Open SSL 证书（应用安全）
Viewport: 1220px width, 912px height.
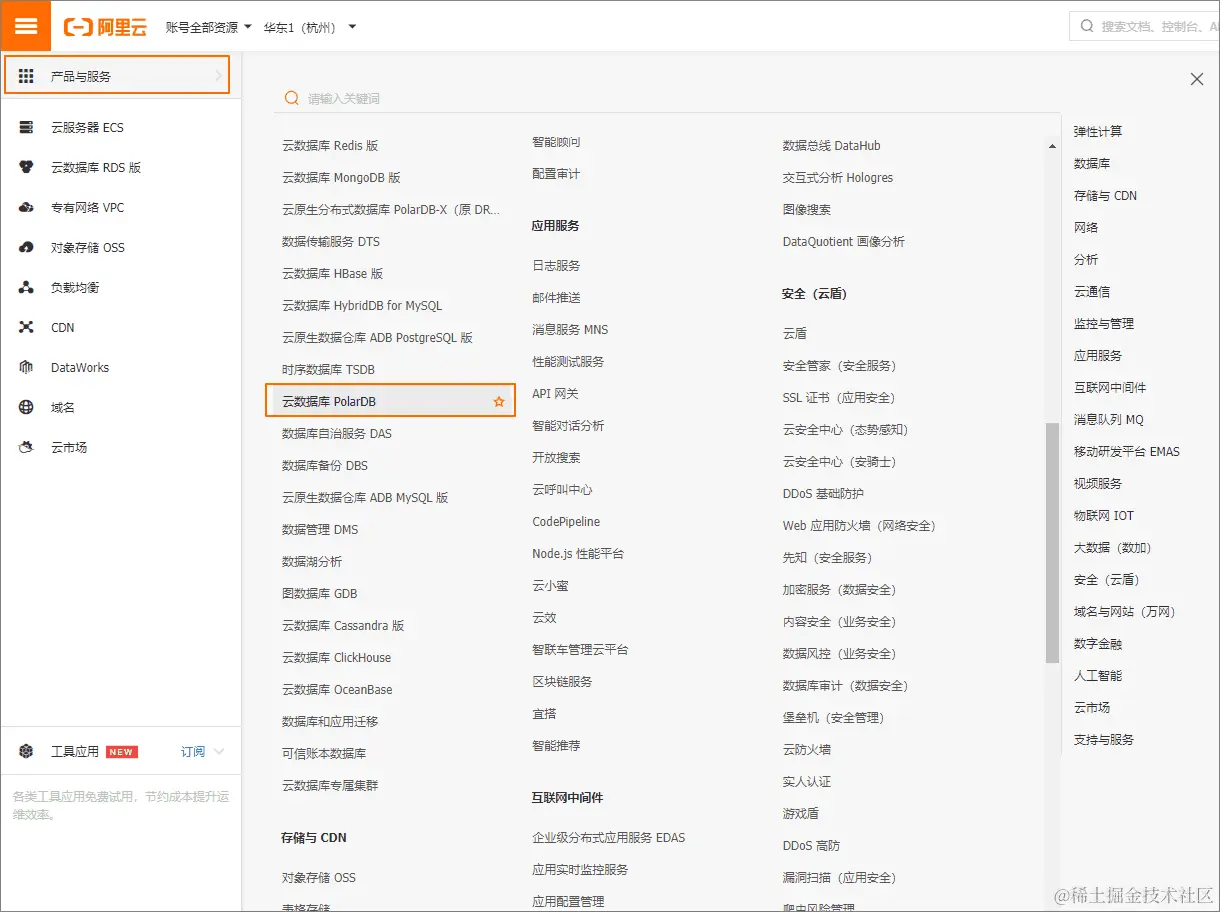click(838, 397)
